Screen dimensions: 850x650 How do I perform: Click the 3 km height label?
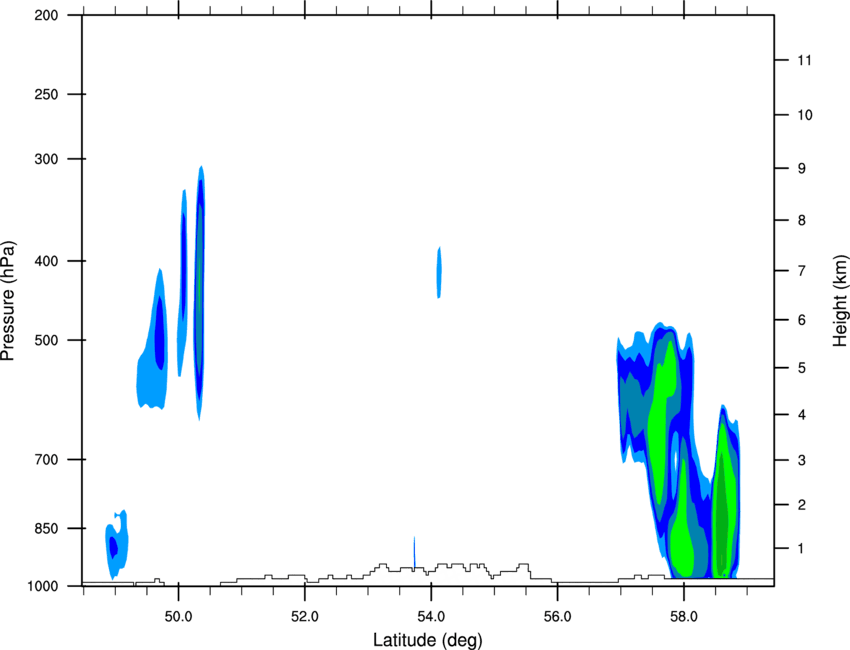click(x=802, y=460)
